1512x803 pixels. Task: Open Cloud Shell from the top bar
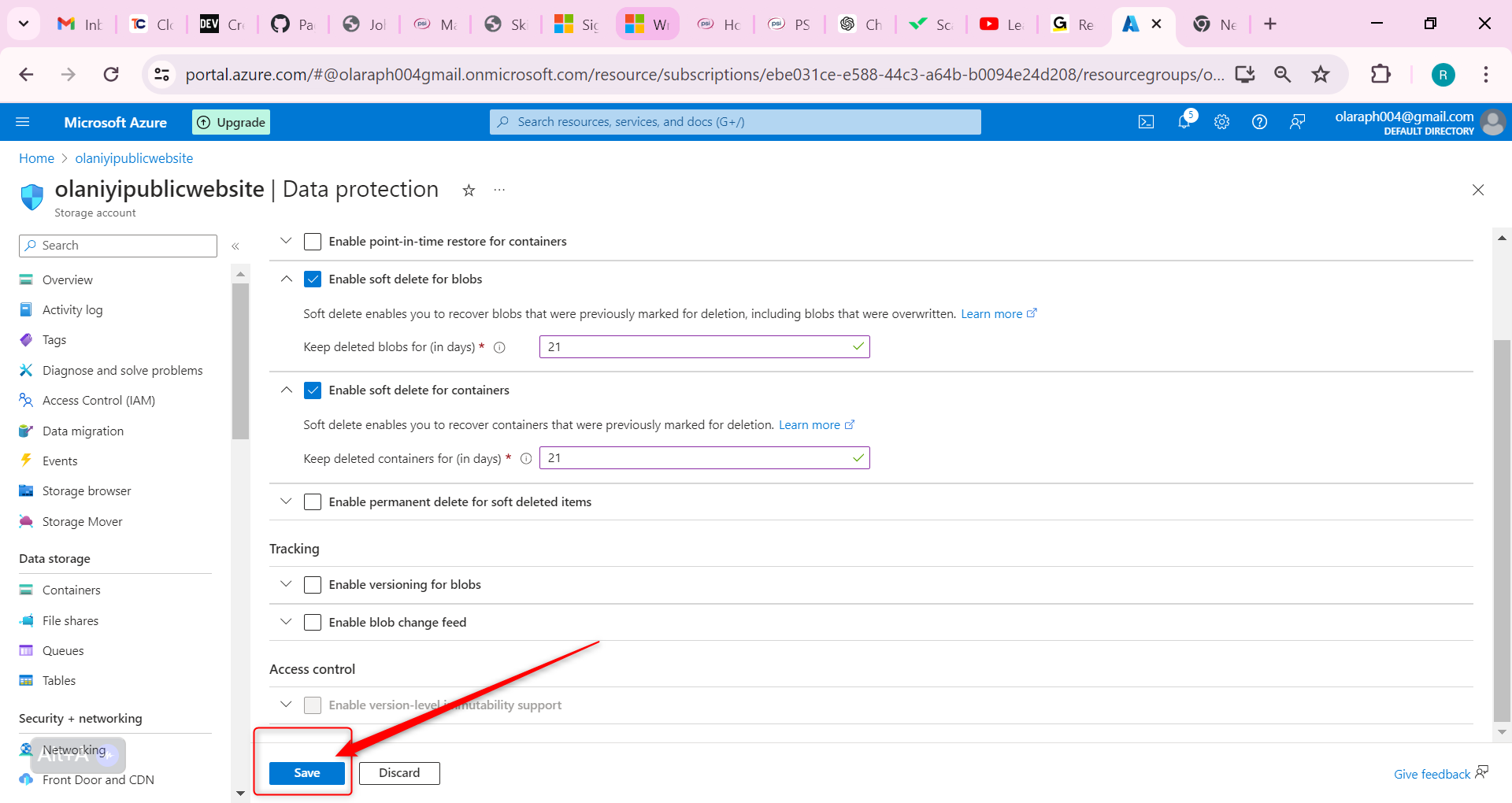(x=1147, y=122)
